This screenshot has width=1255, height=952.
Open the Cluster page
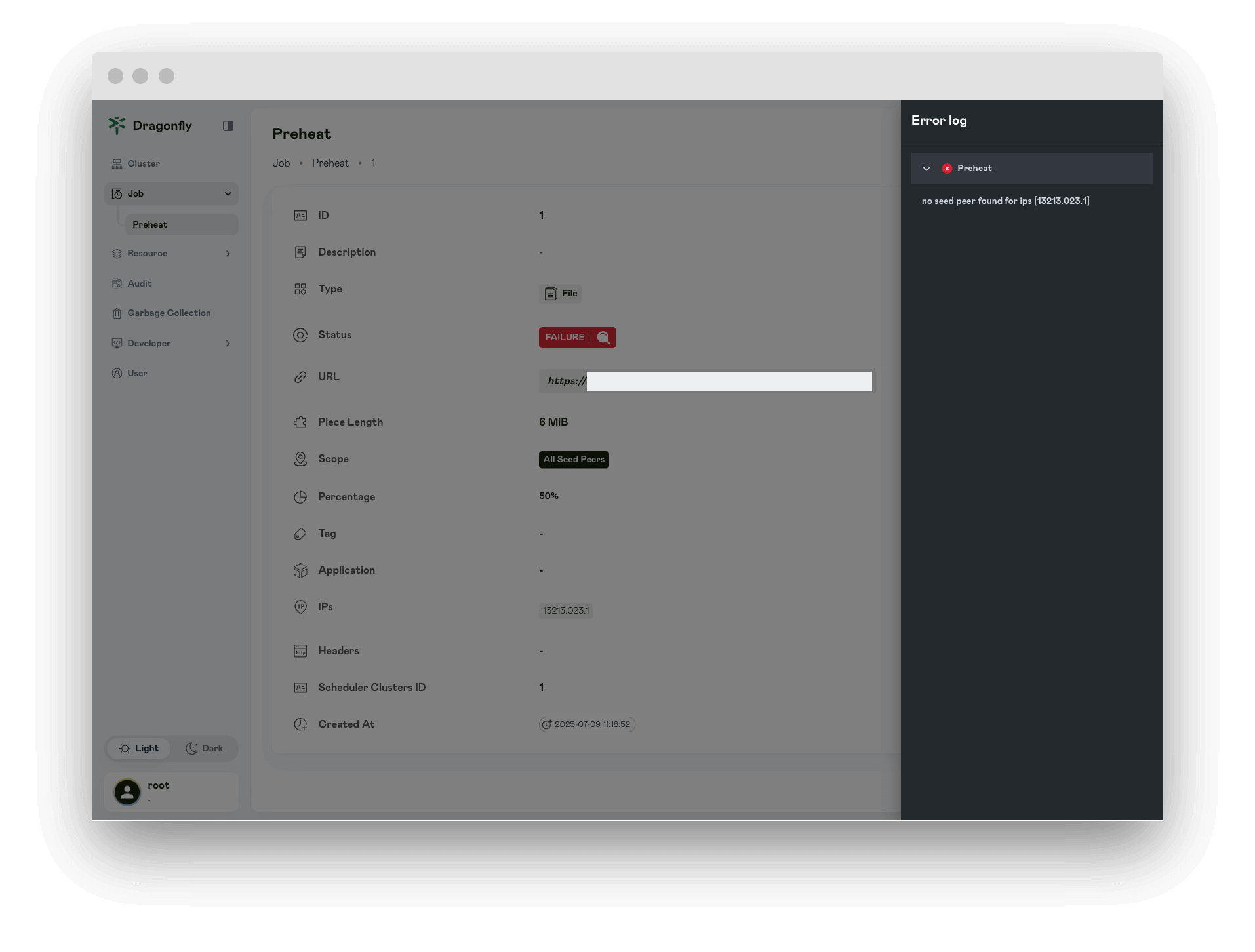143,163
